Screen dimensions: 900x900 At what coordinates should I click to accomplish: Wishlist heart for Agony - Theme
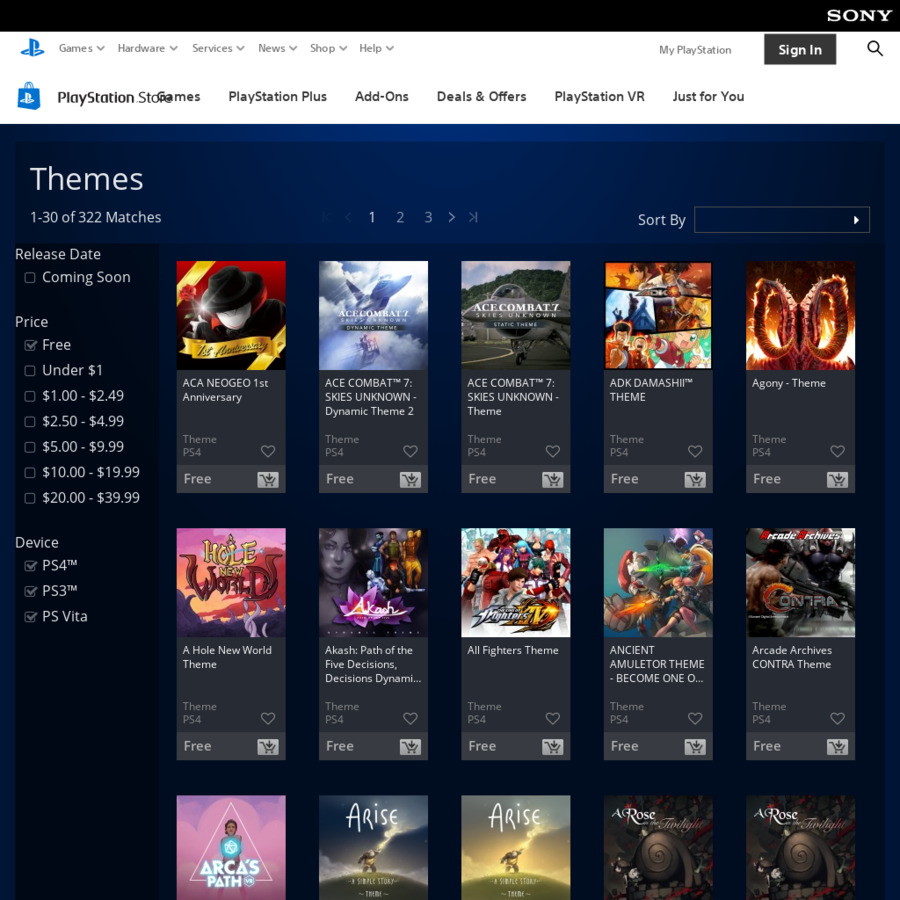click(x=837, y=452)
